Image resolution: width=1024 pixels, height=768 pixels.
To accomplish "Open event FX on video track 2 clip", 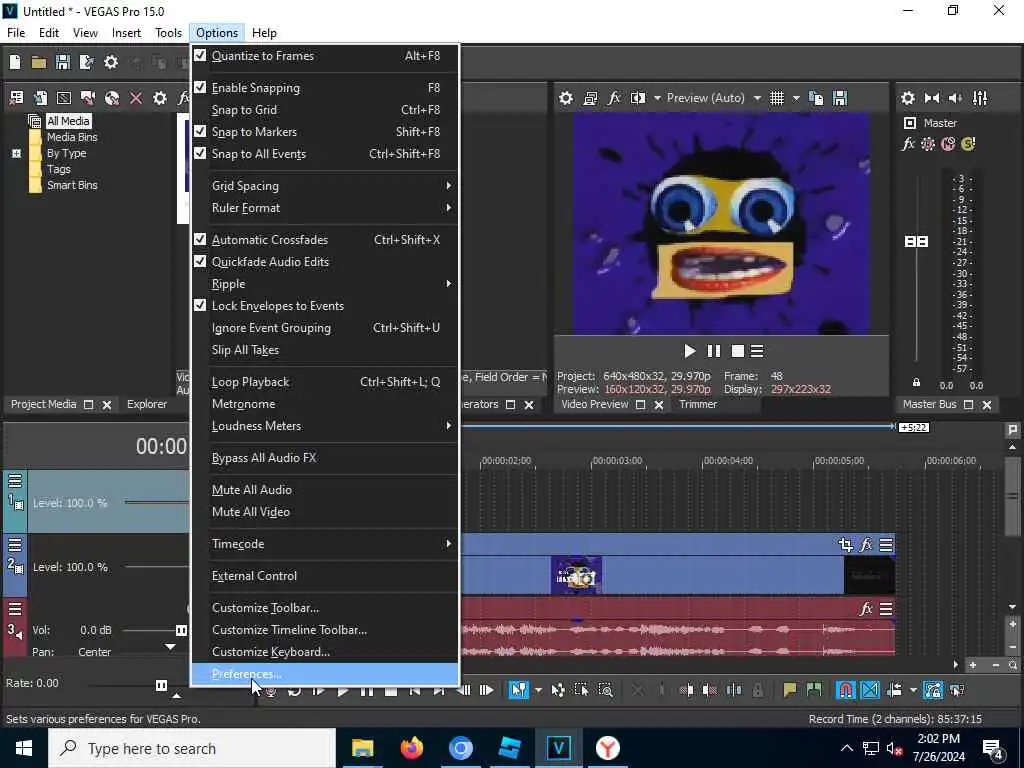I will 866,545.
